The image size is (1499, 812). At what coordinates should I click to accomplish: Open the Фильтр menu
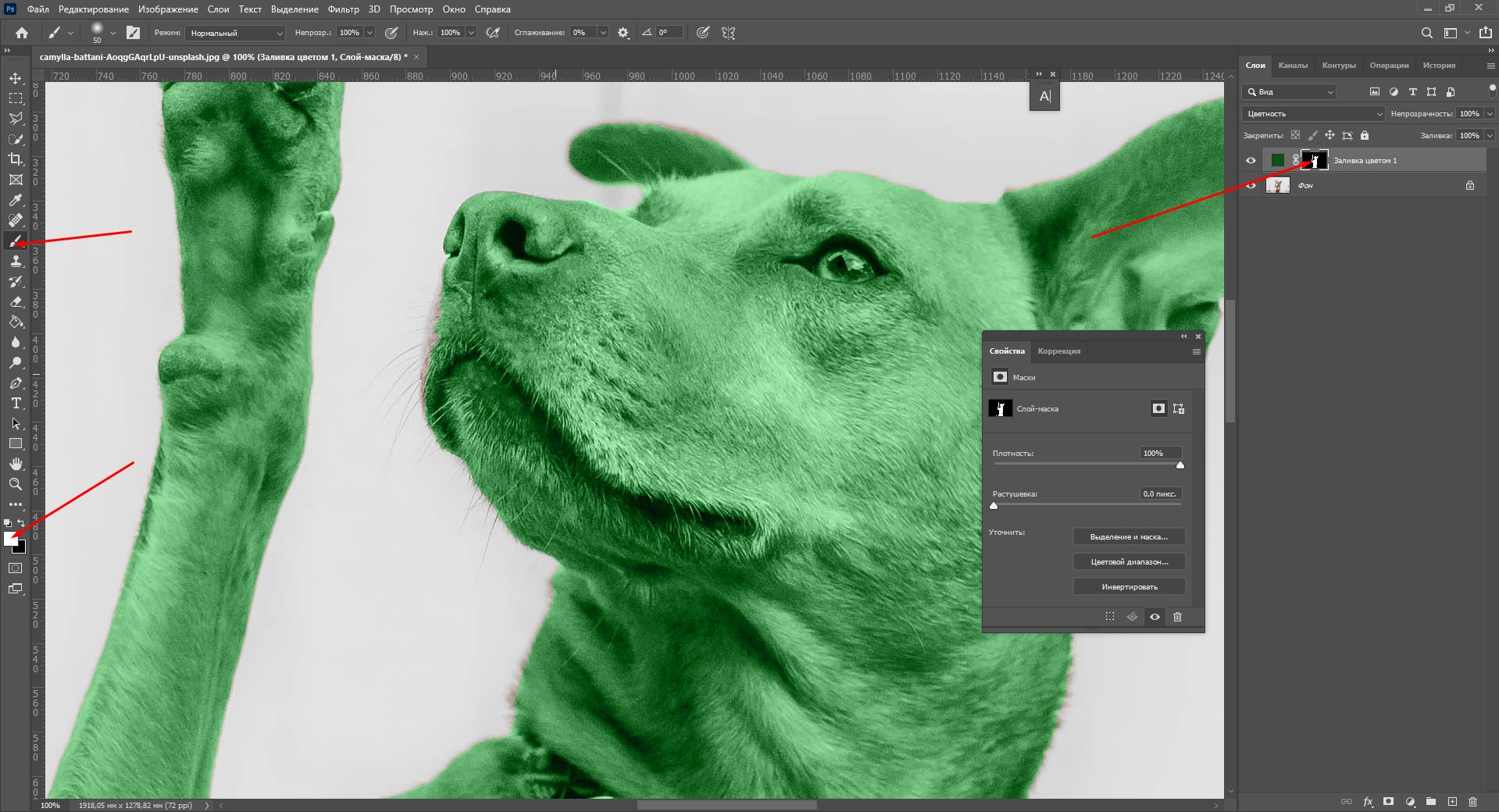(343, 9)
